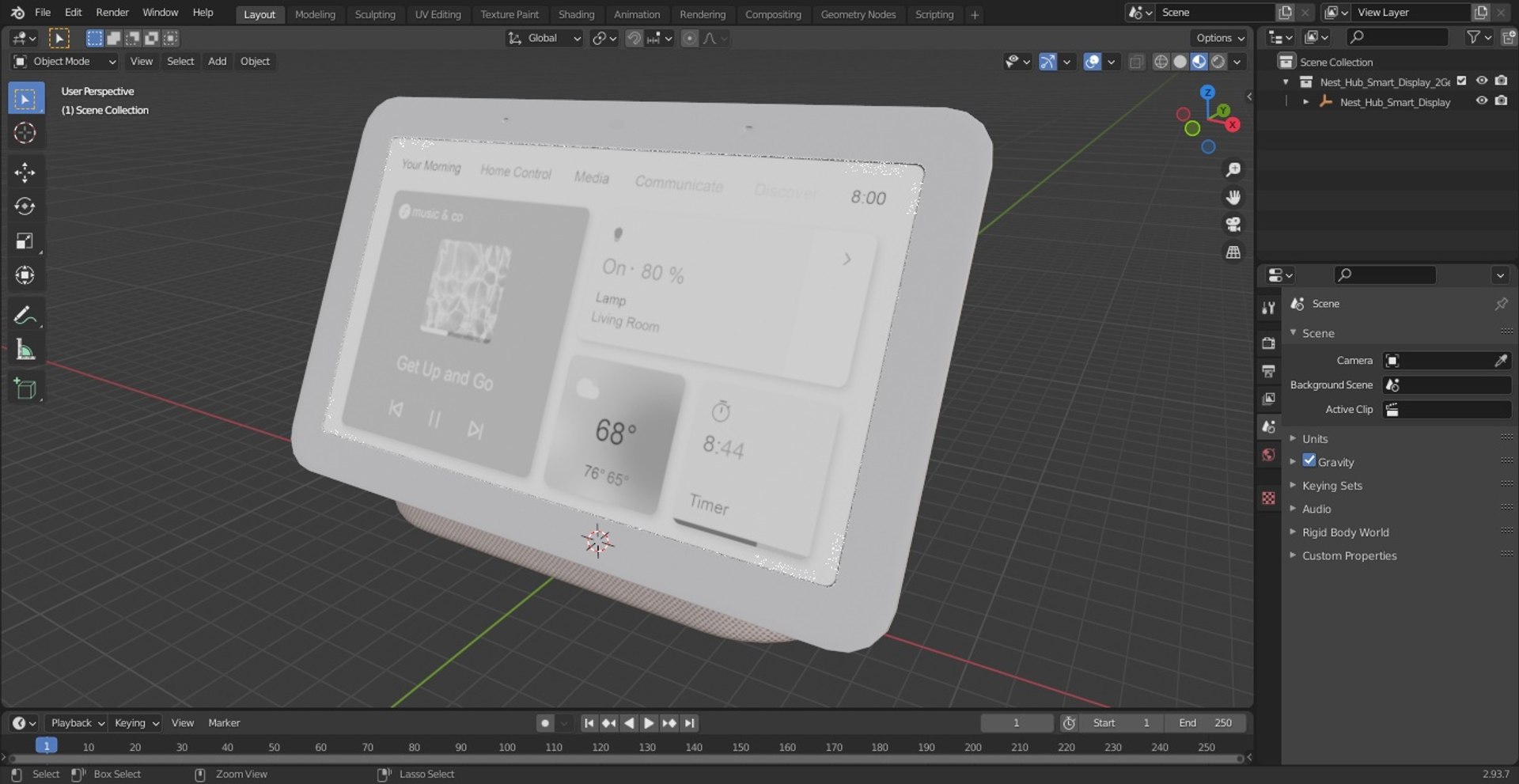Open the Texture properties tab

coord(1269,498)
